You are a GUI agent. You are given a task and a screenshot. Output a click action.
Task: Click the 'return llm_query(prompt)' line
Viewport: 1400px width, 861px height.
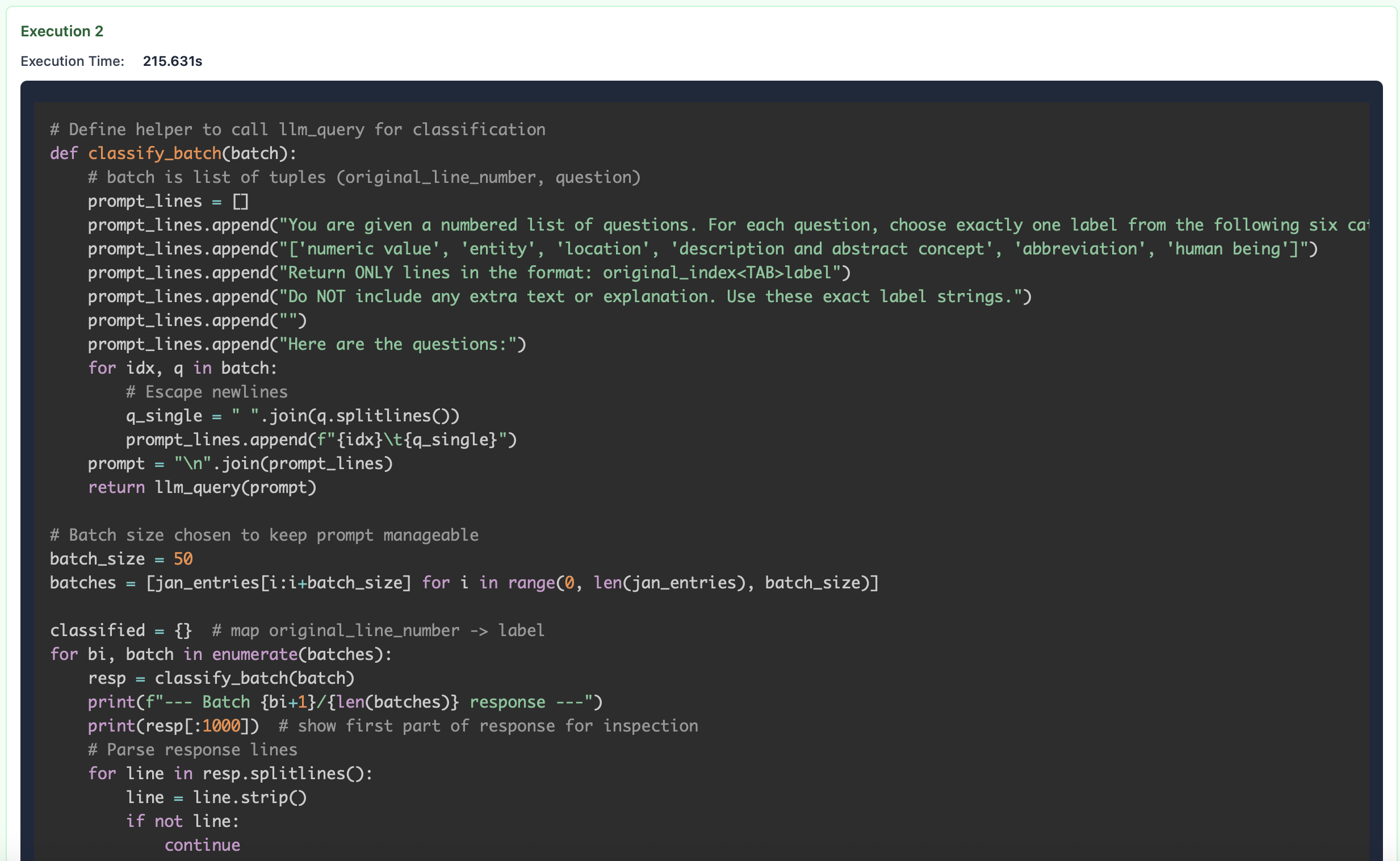[202, 487]
